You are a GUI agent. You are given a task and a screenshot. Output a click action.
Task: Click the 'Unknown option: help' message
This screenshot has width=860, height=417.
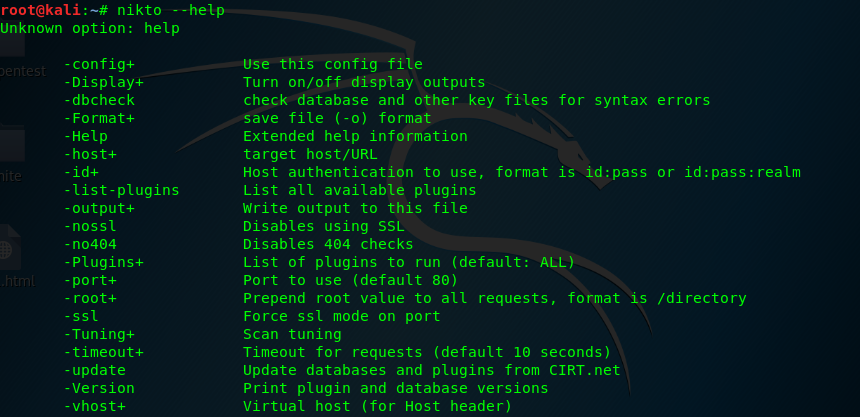click(90, 29)
